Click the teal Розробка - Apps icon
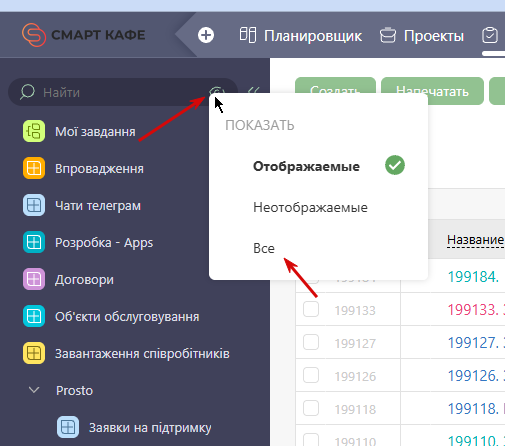505x446 pixels. click(34, 242)
